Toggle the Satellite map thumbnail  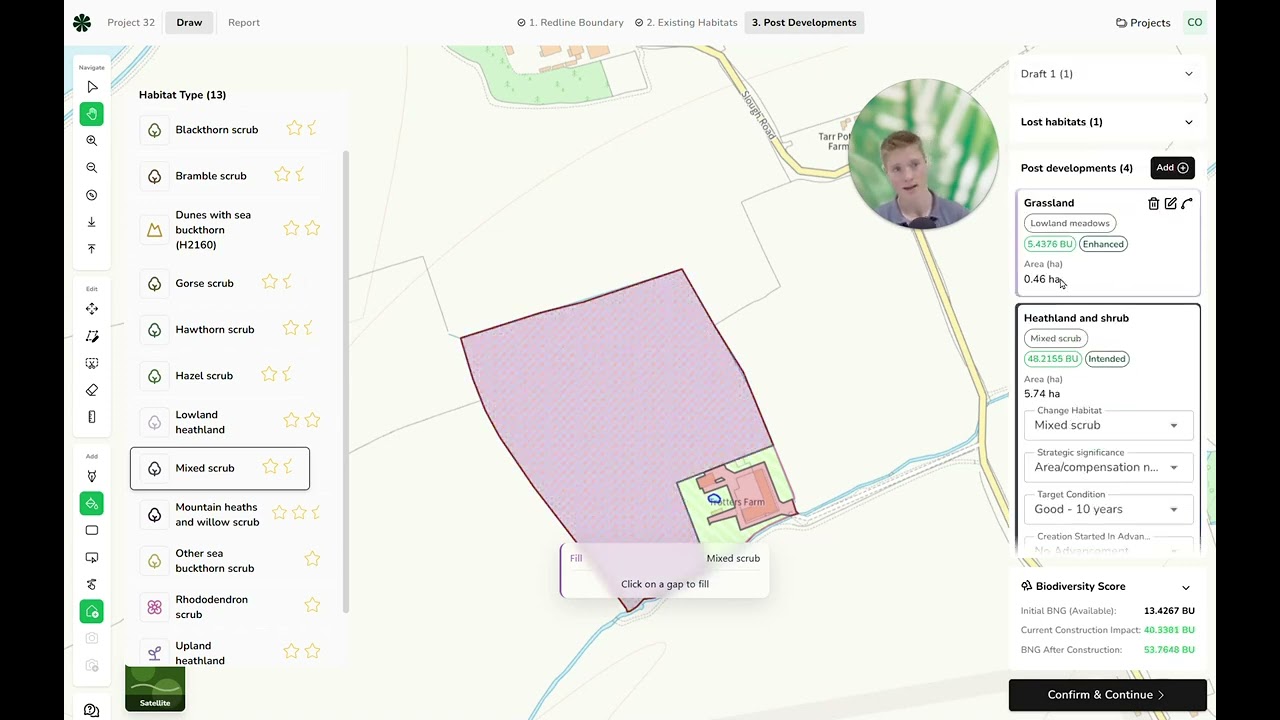tap(155, 688)
